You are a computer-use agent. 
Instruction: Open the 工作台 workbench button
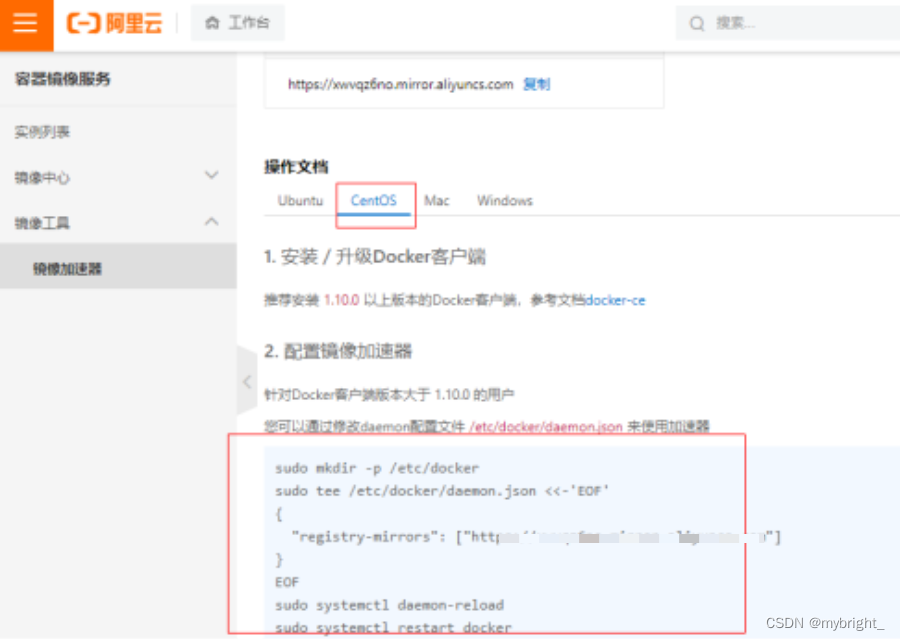(238, 23)
